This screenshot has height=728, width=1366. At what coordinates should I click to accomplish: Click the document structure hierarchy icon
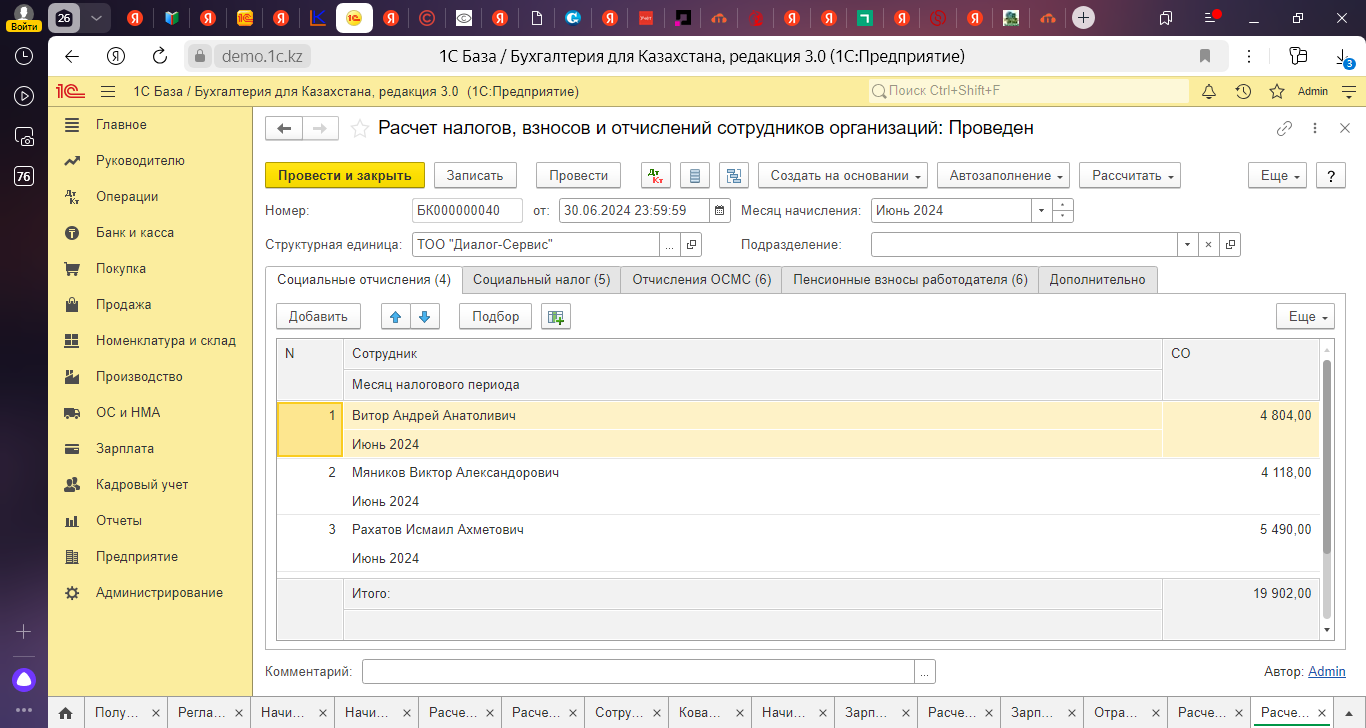735,175
